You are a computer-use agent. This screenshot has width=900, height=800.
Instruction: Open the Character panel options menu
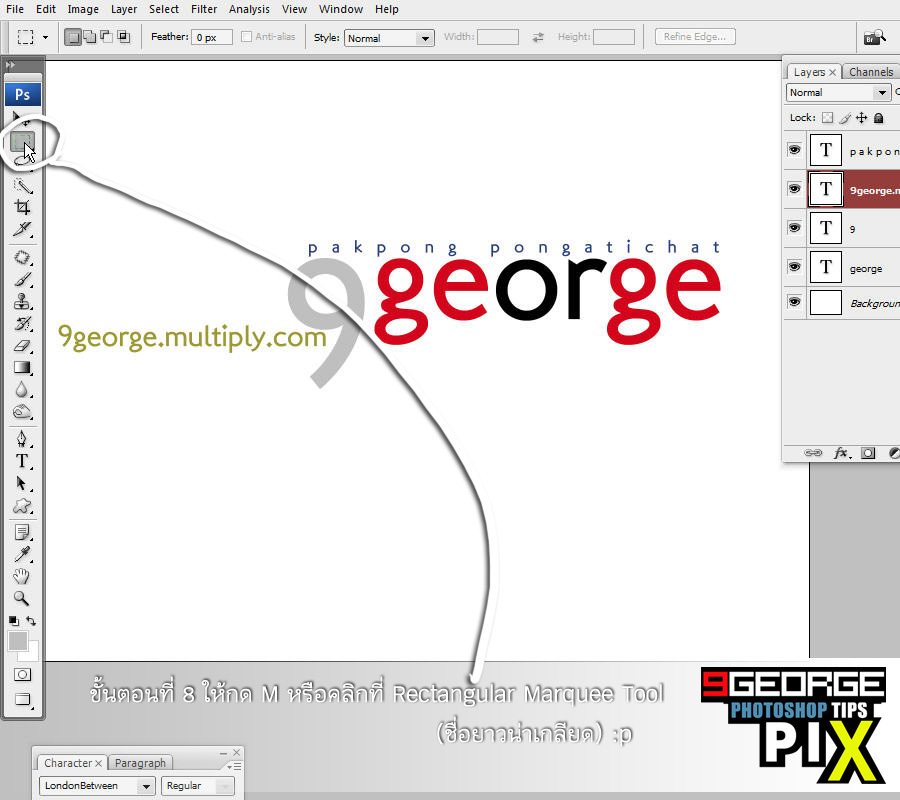(234, 766)
